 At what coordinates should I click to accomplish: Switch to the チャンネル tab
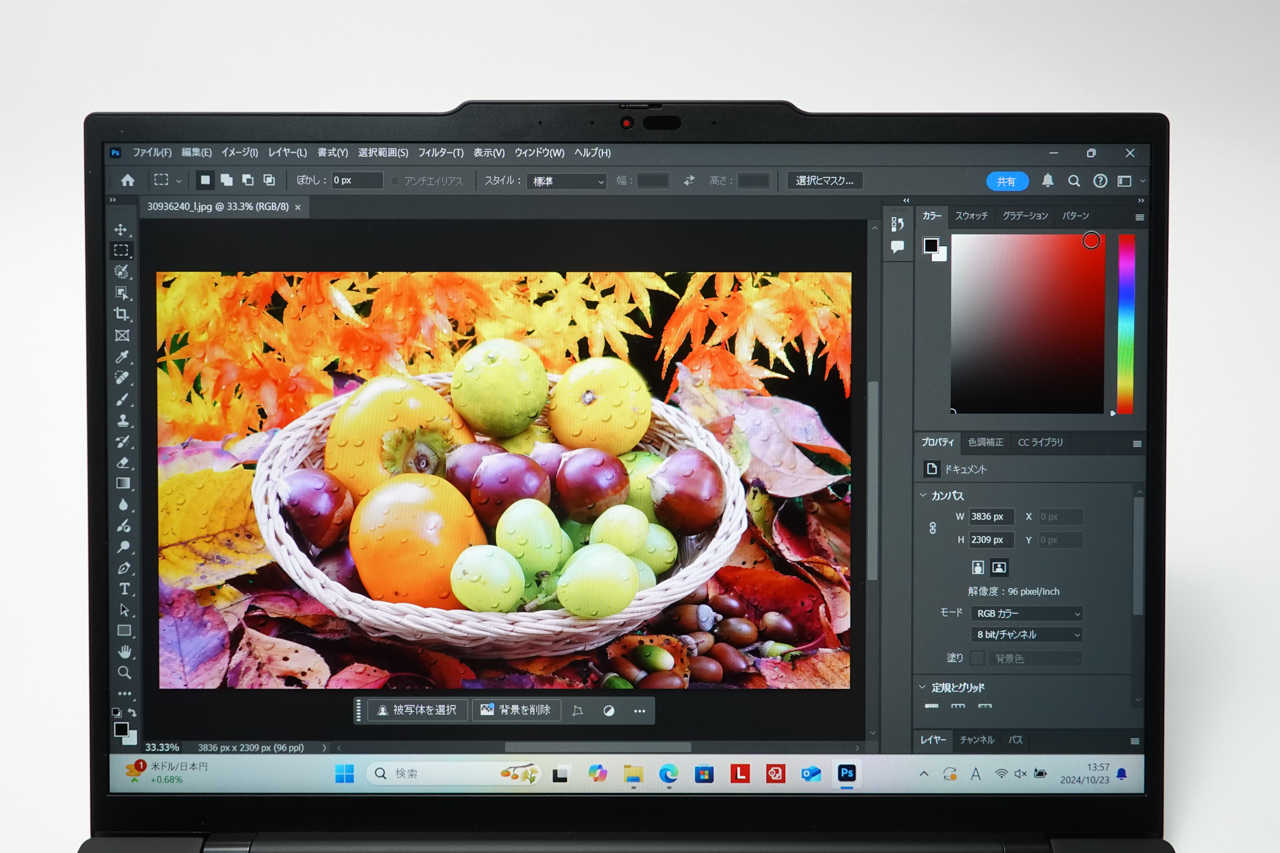point(977,740)
